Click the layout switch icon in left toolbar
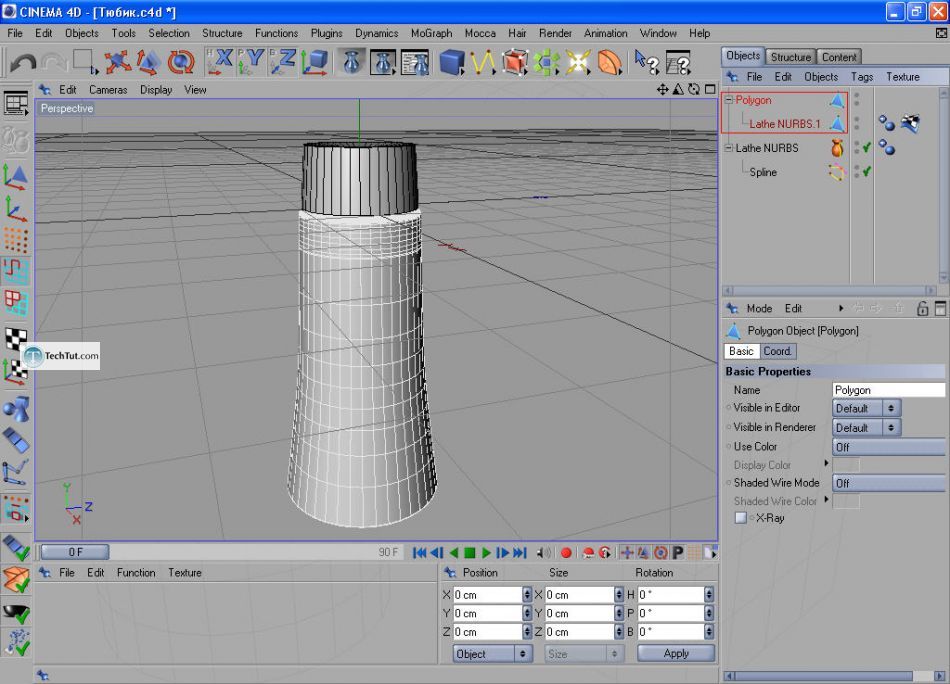This screenshot has width=950, height=684. pyautogui.click(x=16, y=103)
